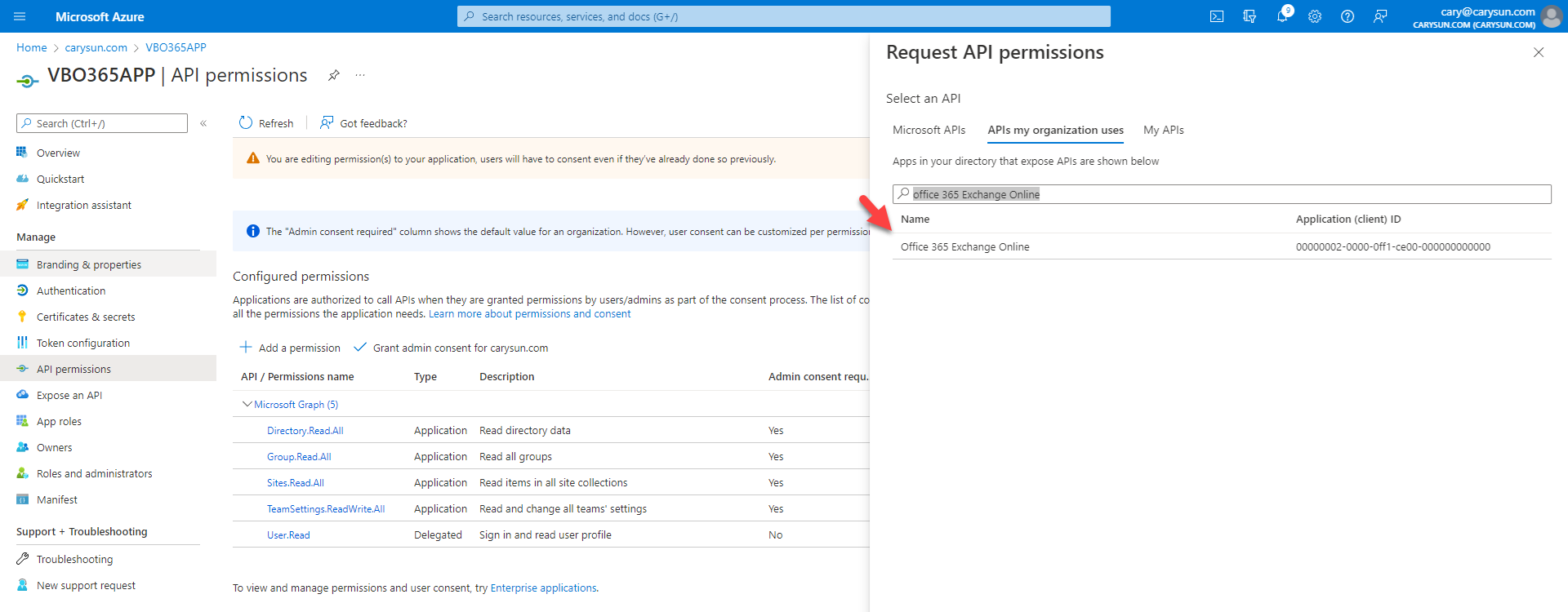This screenshot has height=612, width=1568.
Task: Click the Exchange Online application client ID
Action: [1393, 246]
